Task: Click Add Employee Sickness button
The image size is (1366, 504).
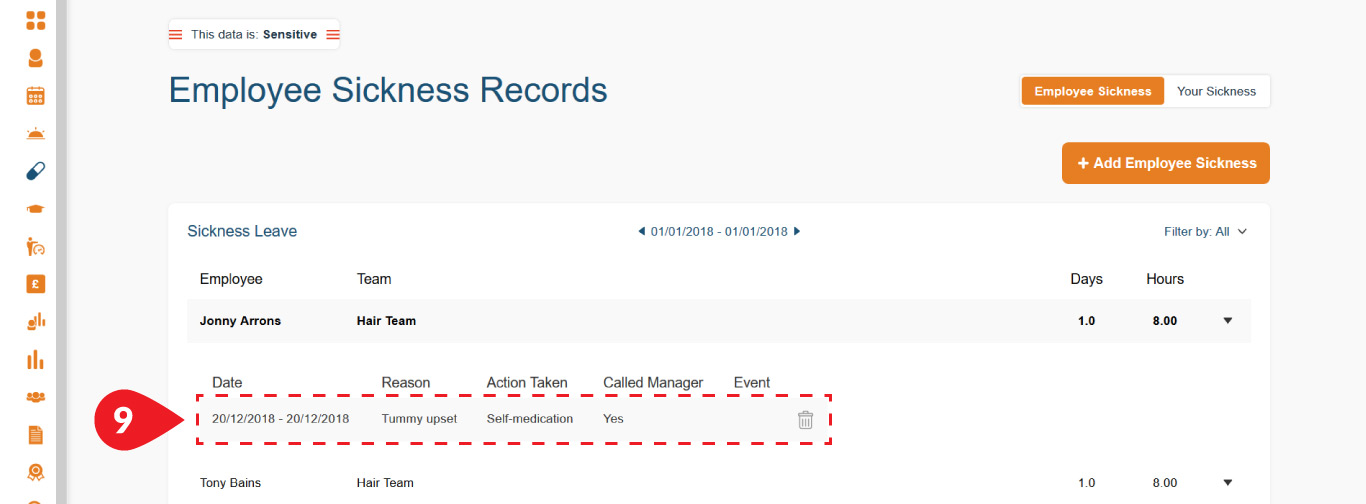Action: tap(1166, 163)
